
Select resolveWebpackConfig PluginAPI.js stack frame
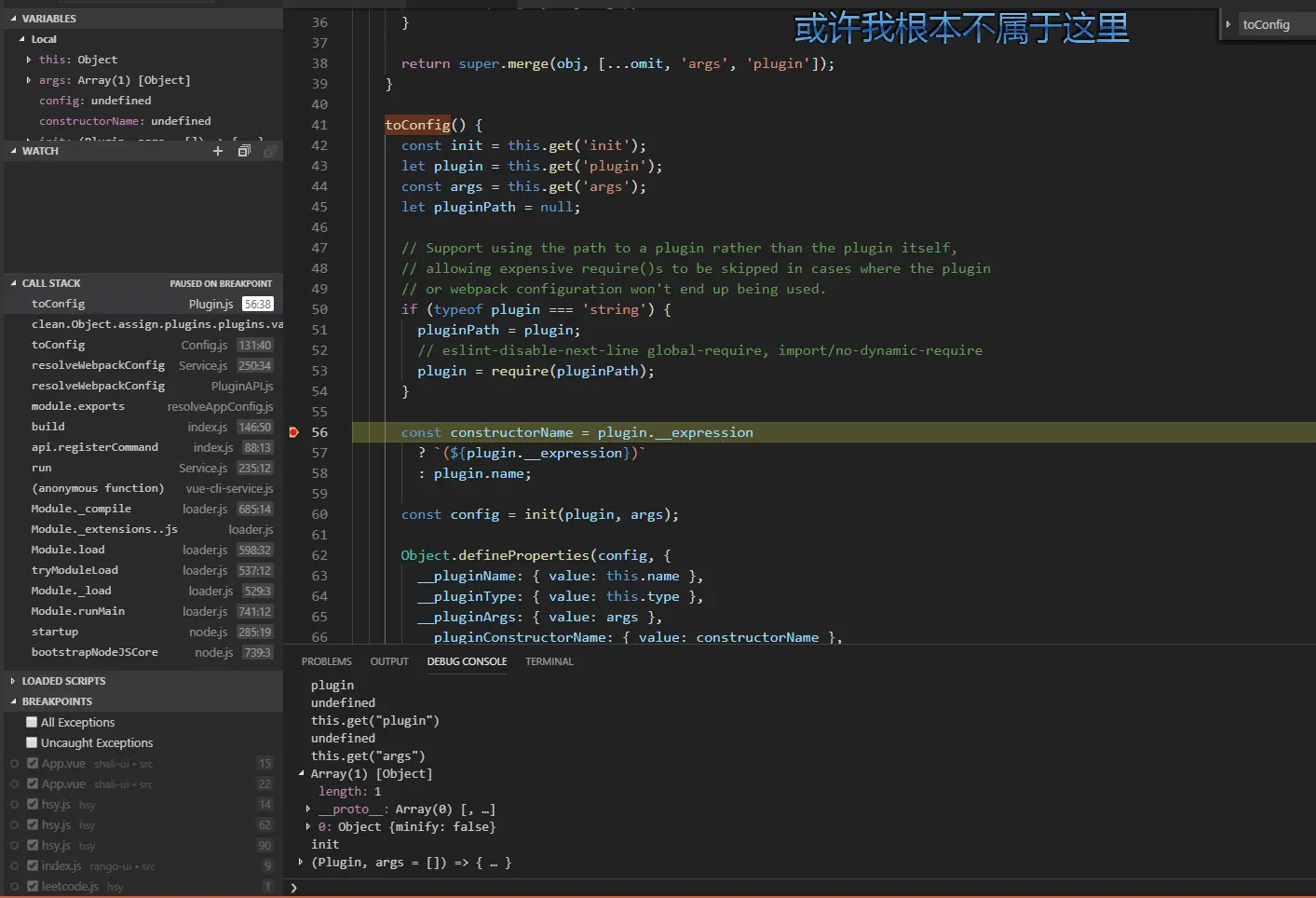click(x=143, y=386)
